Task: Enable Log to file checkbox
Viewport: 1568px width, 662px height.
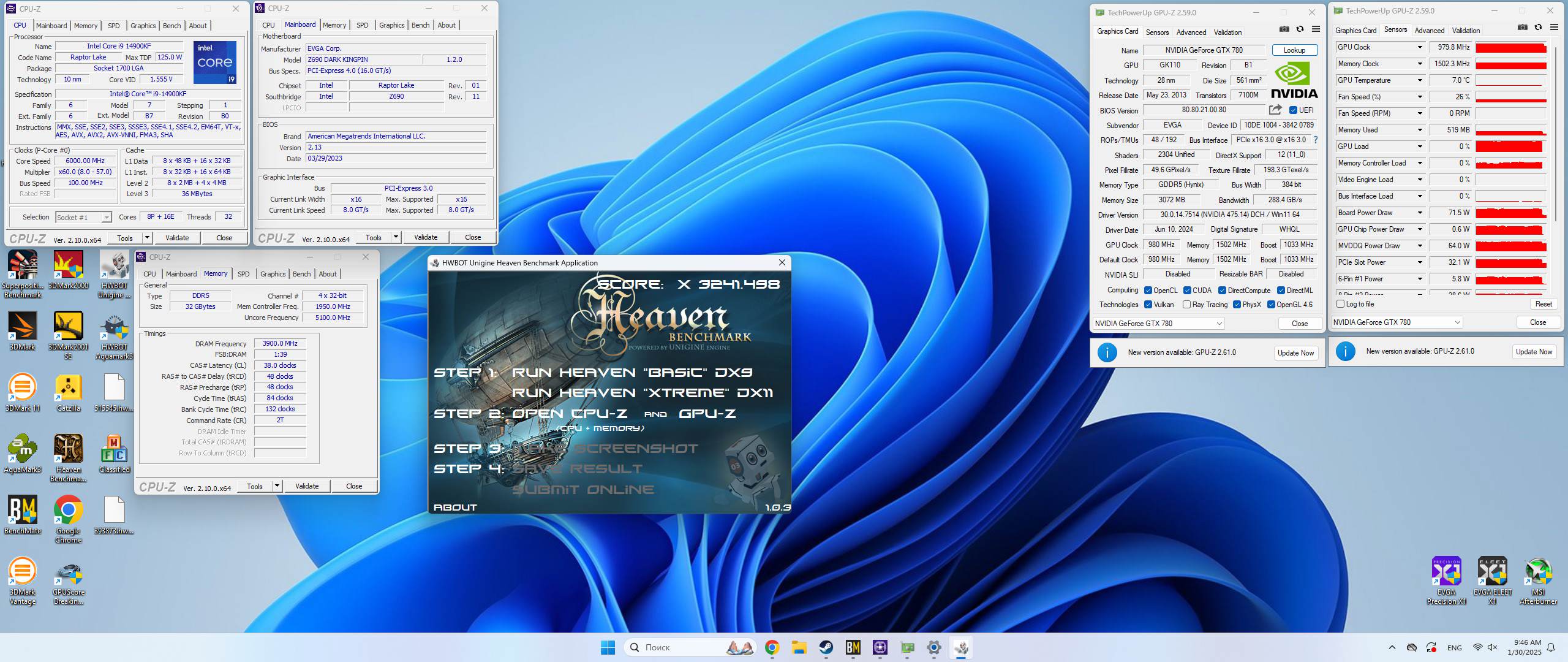Action: click(x=1340, y=304)
